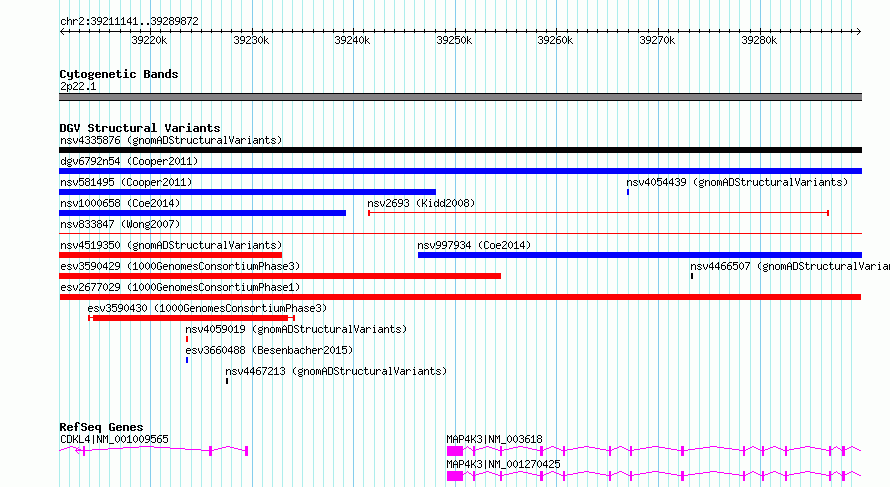Click the nsv4519350 gnomAD red bar
Screen dimensions: 890x487
(170, 255)
